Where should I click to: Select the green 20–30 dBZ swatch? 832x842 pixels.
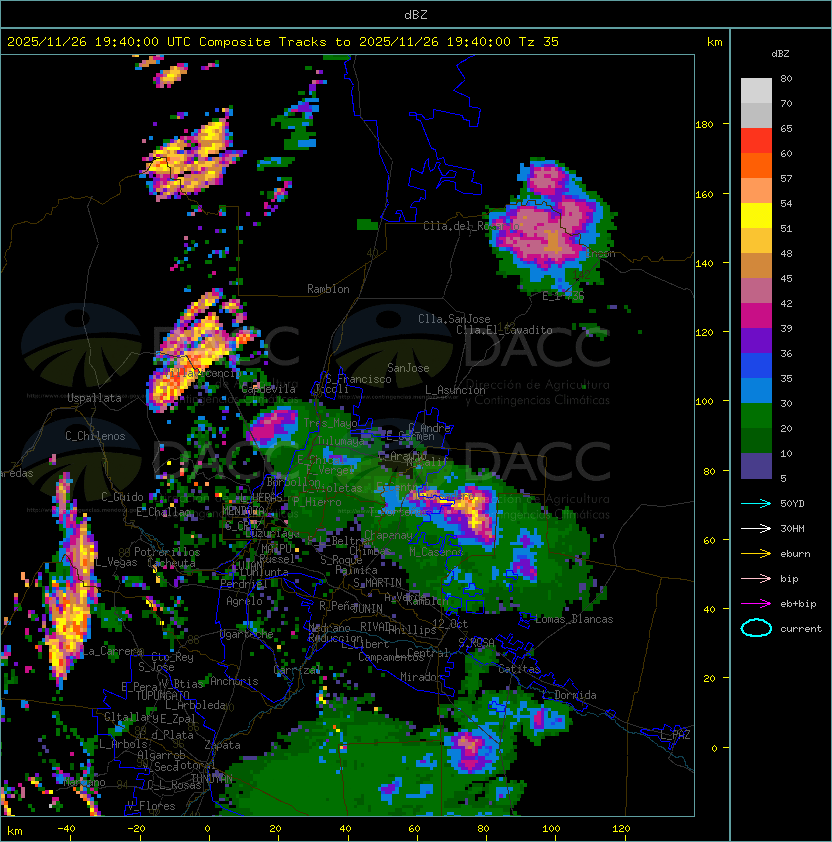756,415
